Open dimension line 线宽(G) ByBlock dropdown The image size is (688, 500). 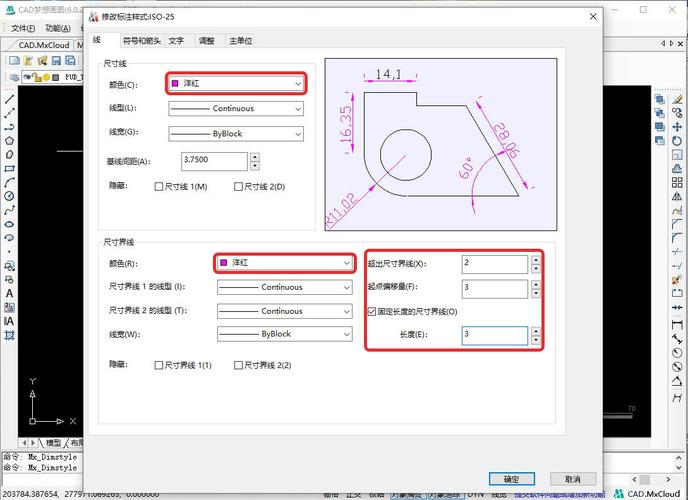(236, 134)
